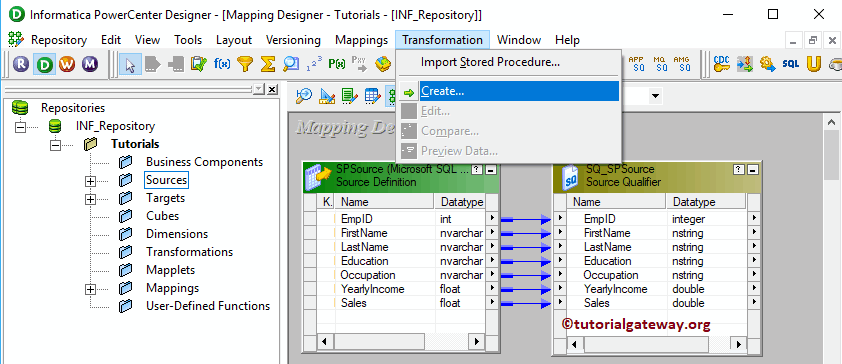Close the Navigator panel

pos(272,89)
